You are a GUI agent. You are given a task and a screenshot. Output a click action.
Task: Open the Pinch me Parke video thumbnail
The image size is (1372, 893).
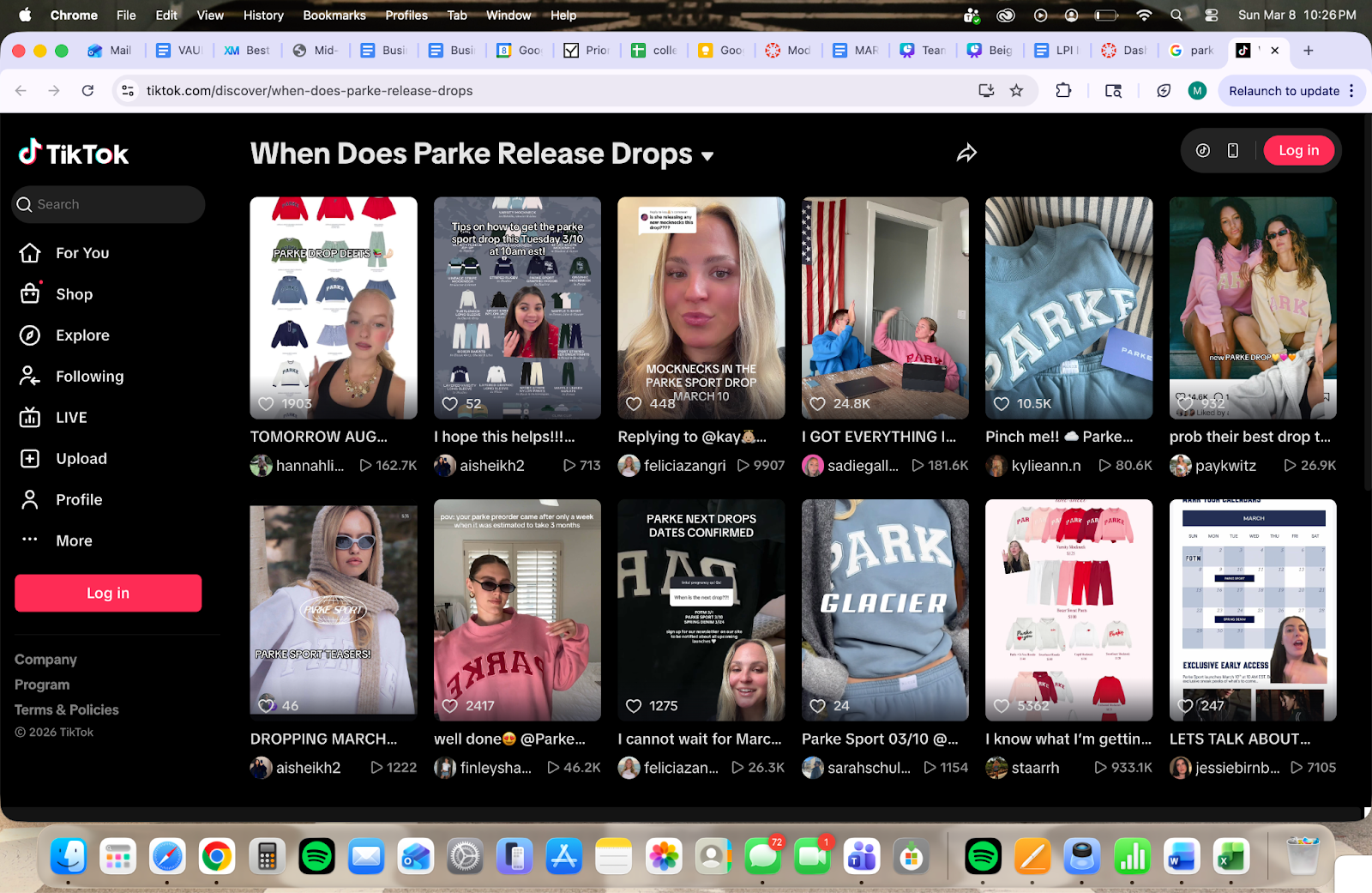click(1069, 308)
